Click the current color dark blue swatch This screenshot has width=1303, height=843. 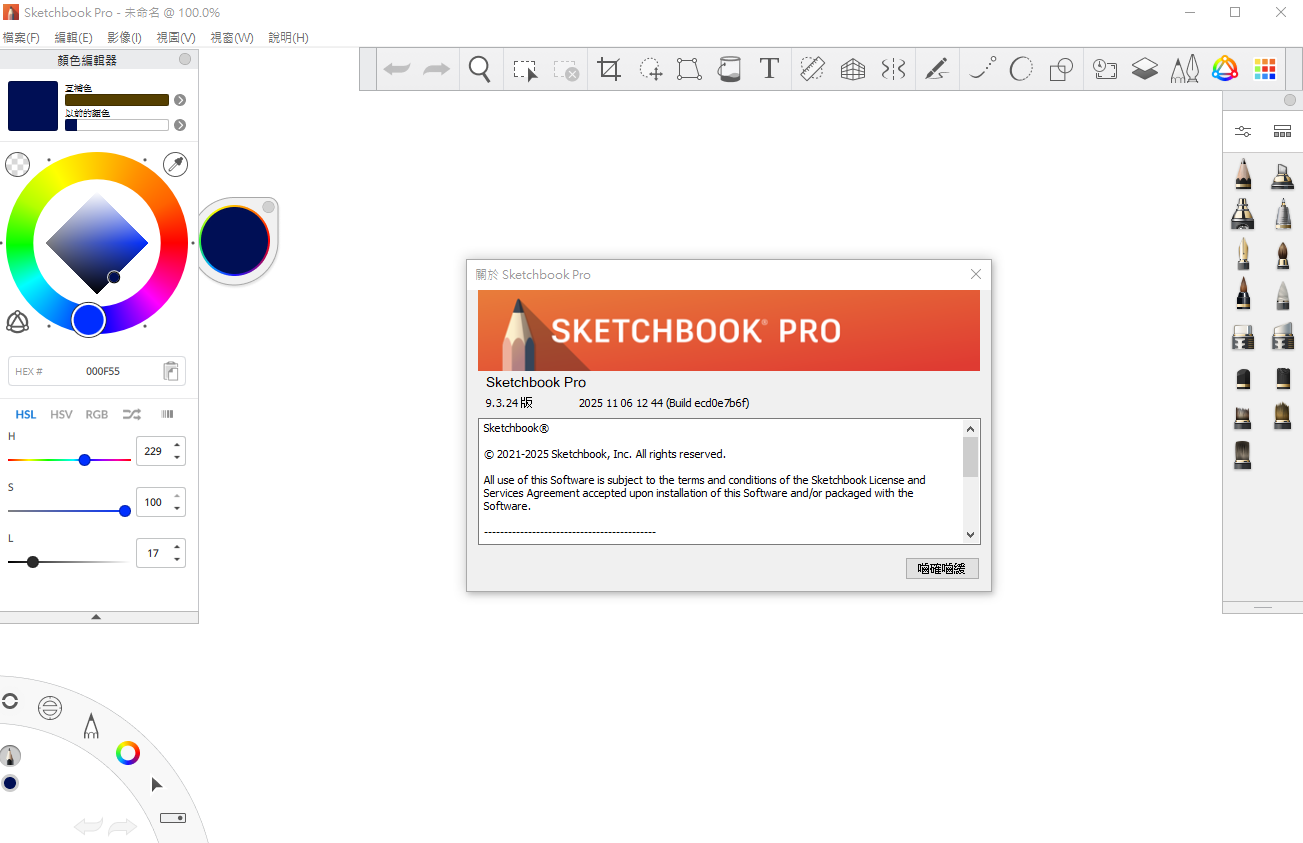tap(33, 106)
